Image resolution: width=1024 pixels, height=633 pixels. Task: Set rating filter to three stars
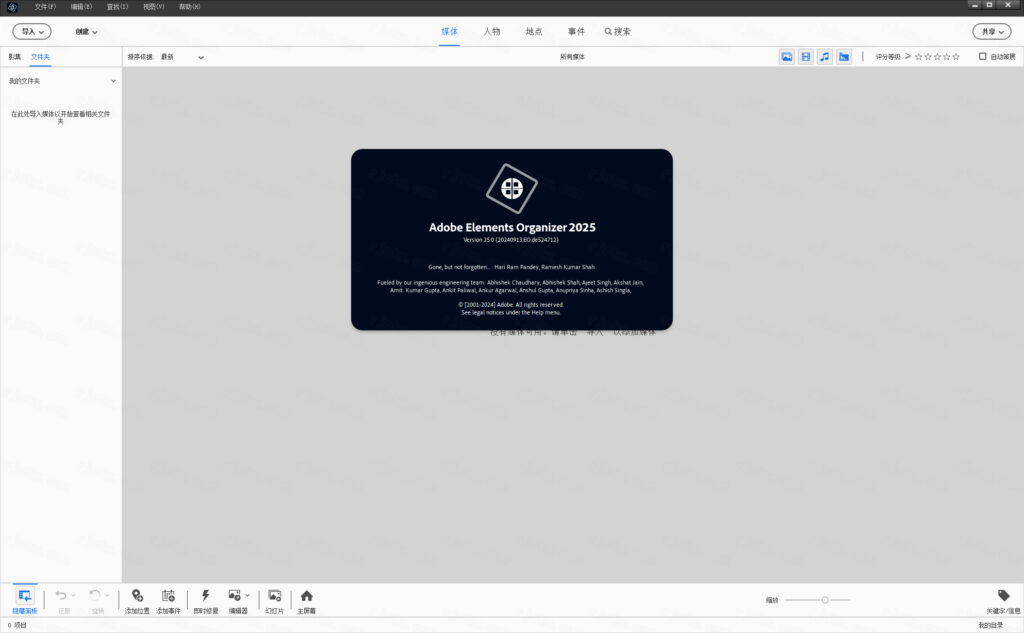coord(937,57)
